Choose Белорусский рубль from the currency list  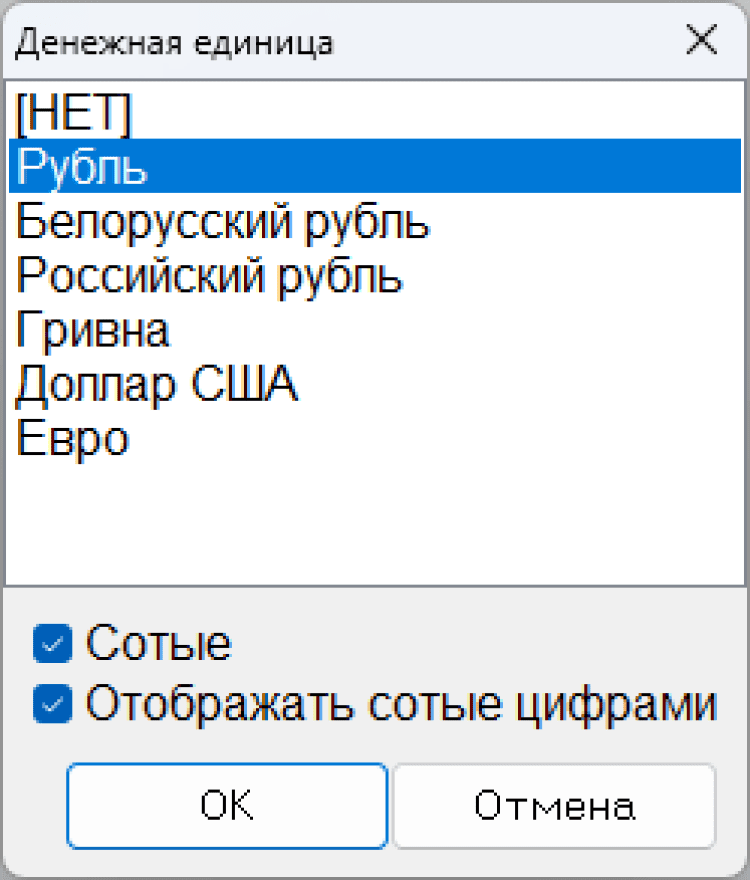click(x=222, y=222)
